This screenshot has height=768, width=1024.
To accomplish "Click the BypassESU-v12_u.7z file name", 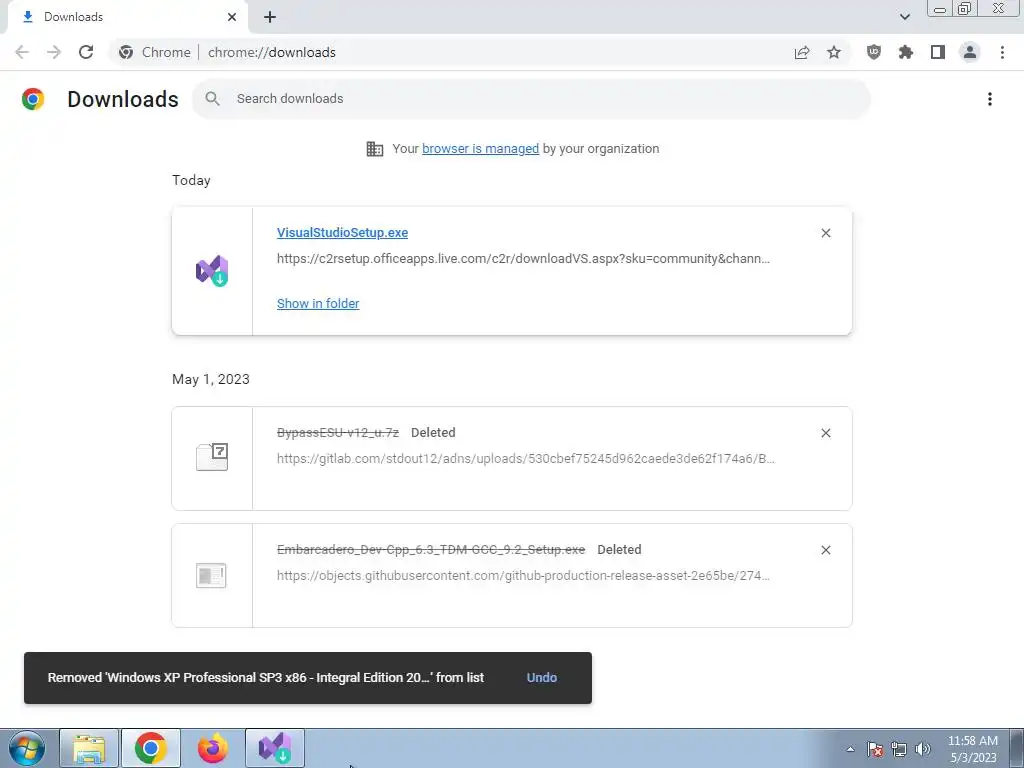I will coord(338,432).
